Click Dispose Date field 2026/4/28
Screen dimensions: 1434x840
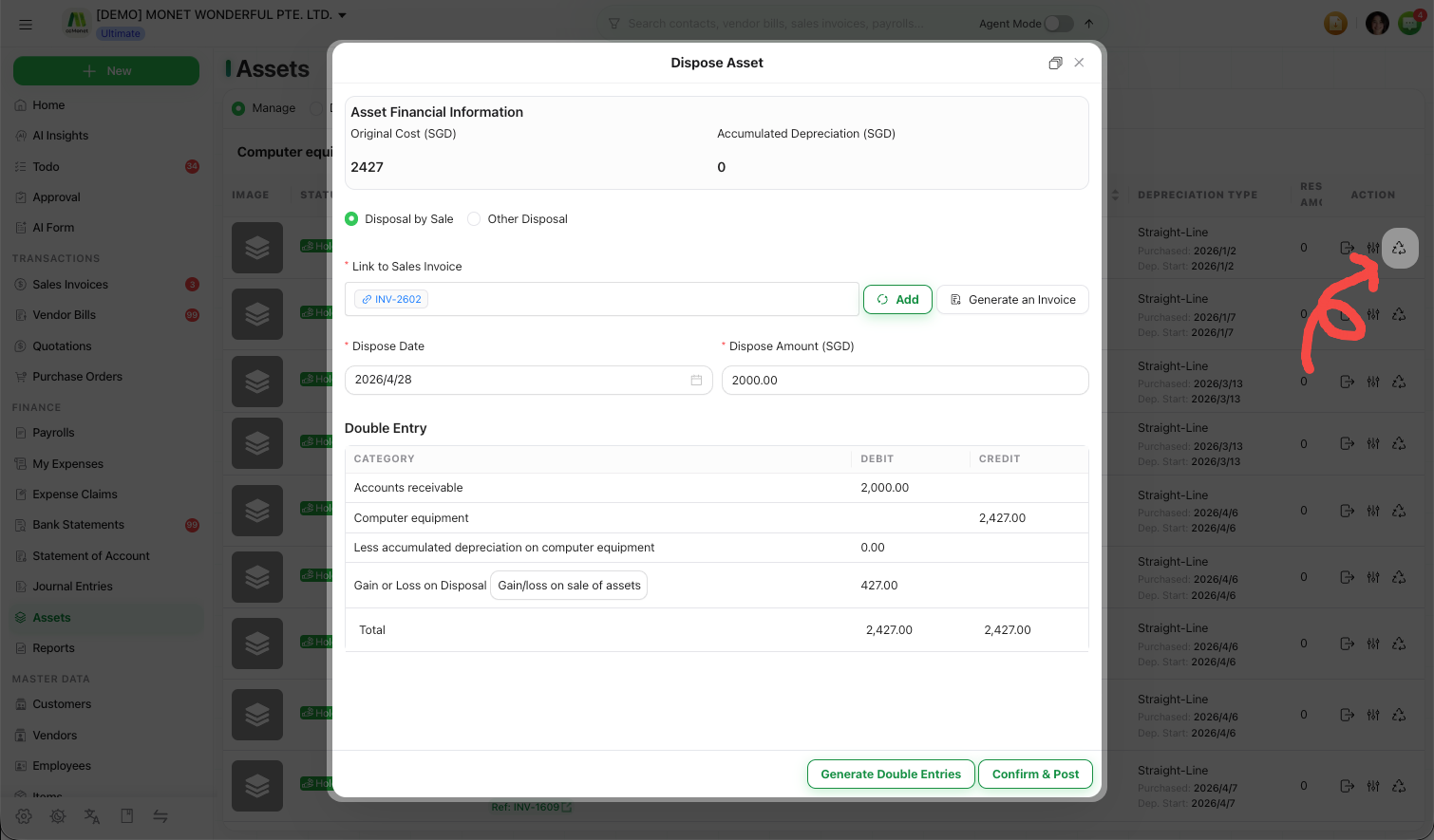528,380
